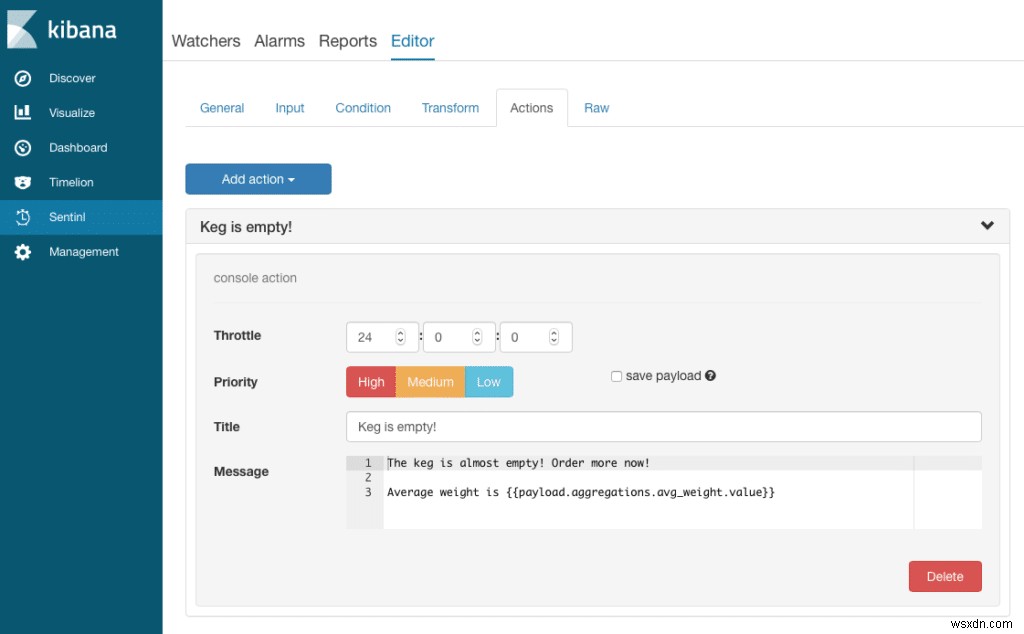Increment the throttle hours value
Screen dimensions: 1024x634
(x=399, y=332)
